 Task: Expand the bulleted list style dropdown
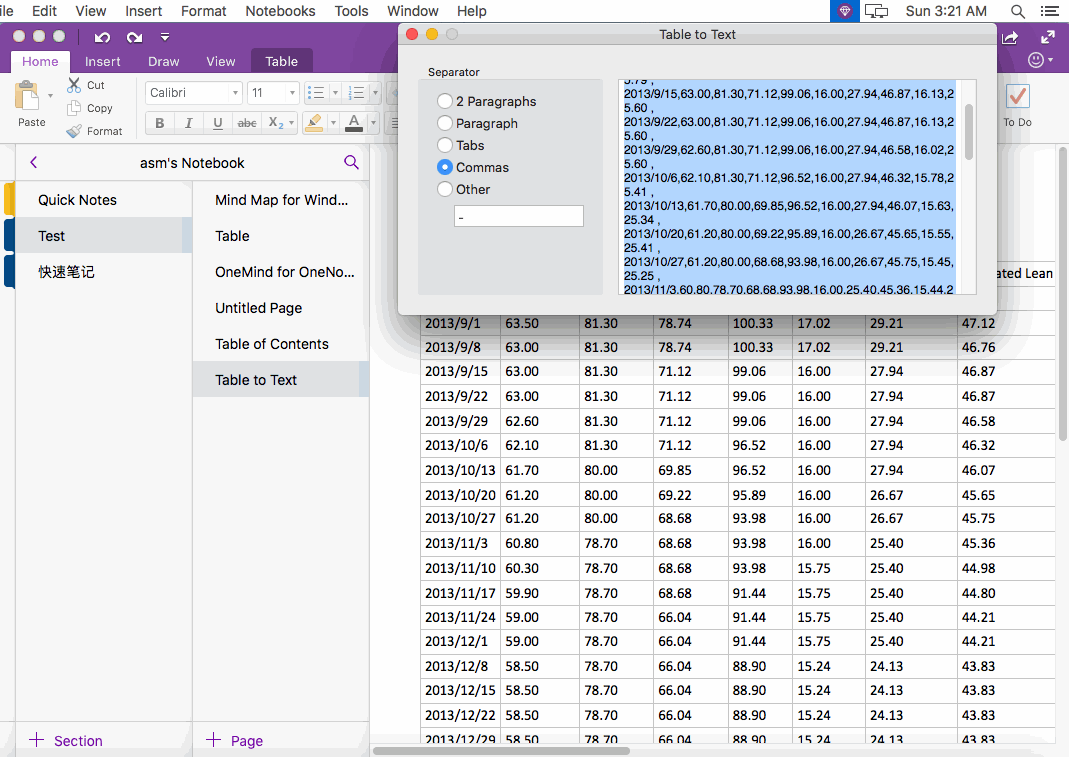333,92
